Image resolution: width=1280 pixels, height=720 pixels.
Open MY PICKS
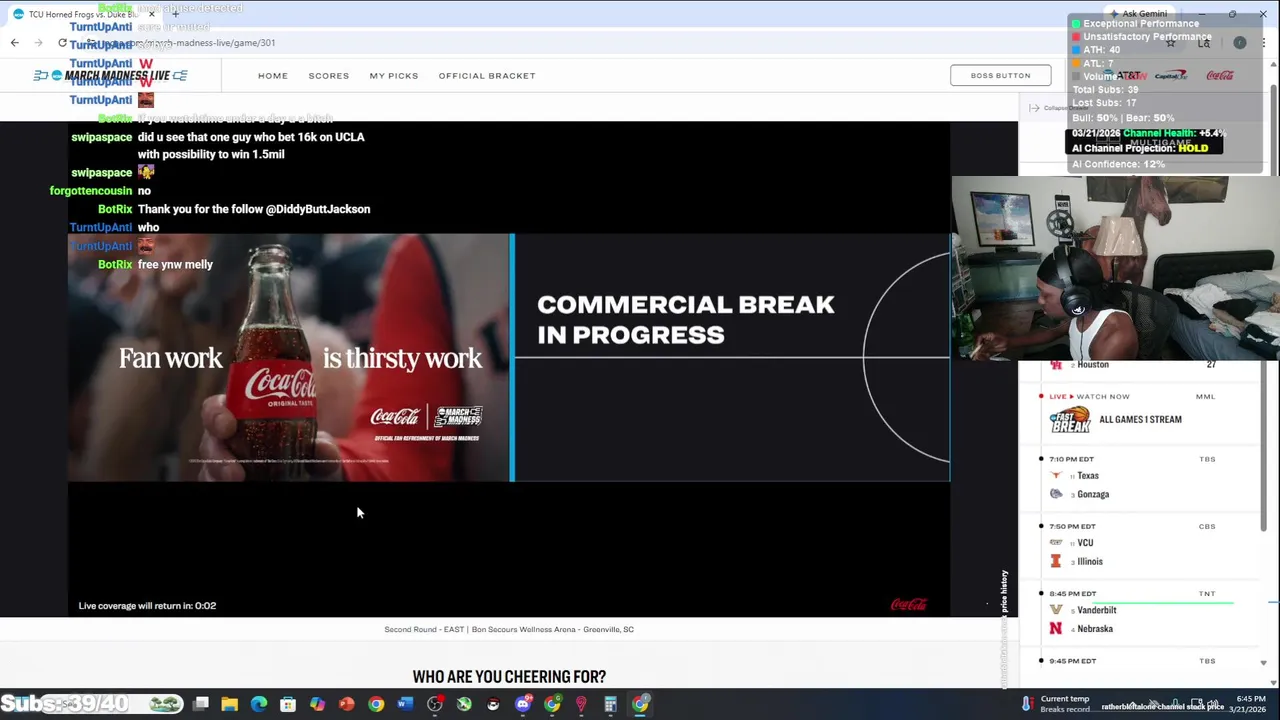[394, 76]
